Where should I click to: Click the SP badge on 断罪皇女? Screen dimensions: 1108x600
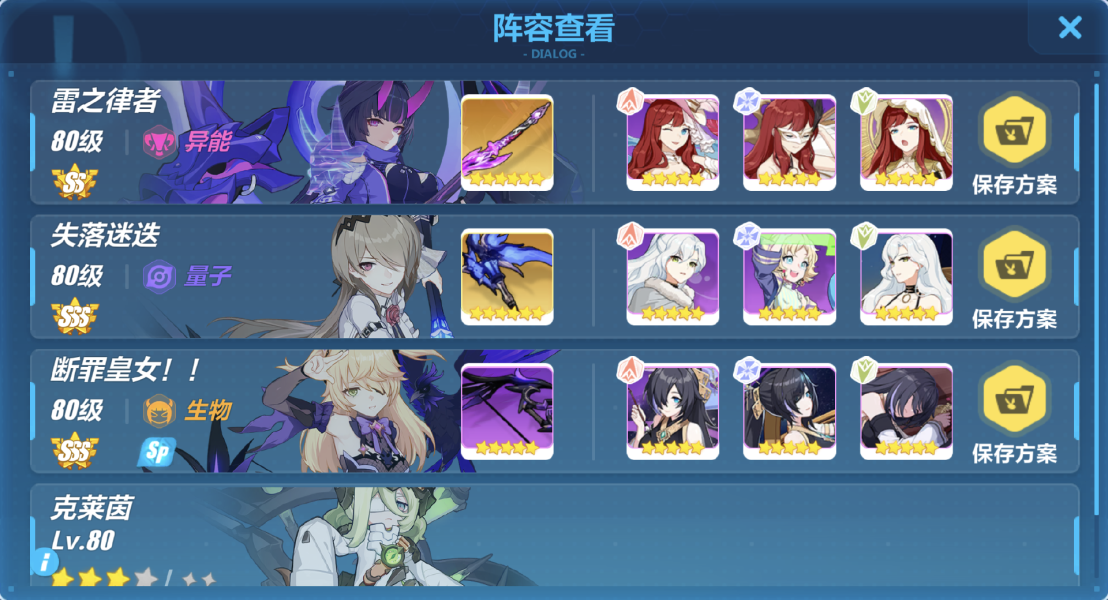point(156,452)
